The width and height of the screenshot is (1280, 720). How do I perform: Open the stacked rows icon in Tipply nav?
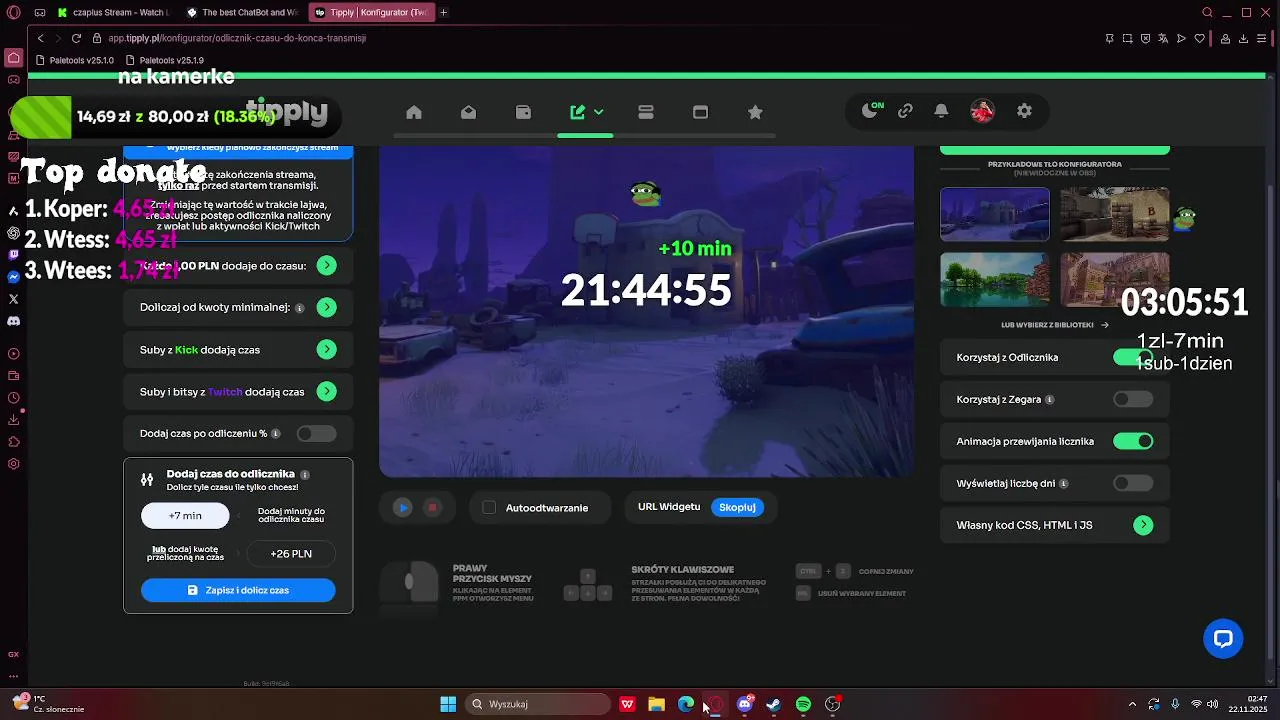pos(646,112)
